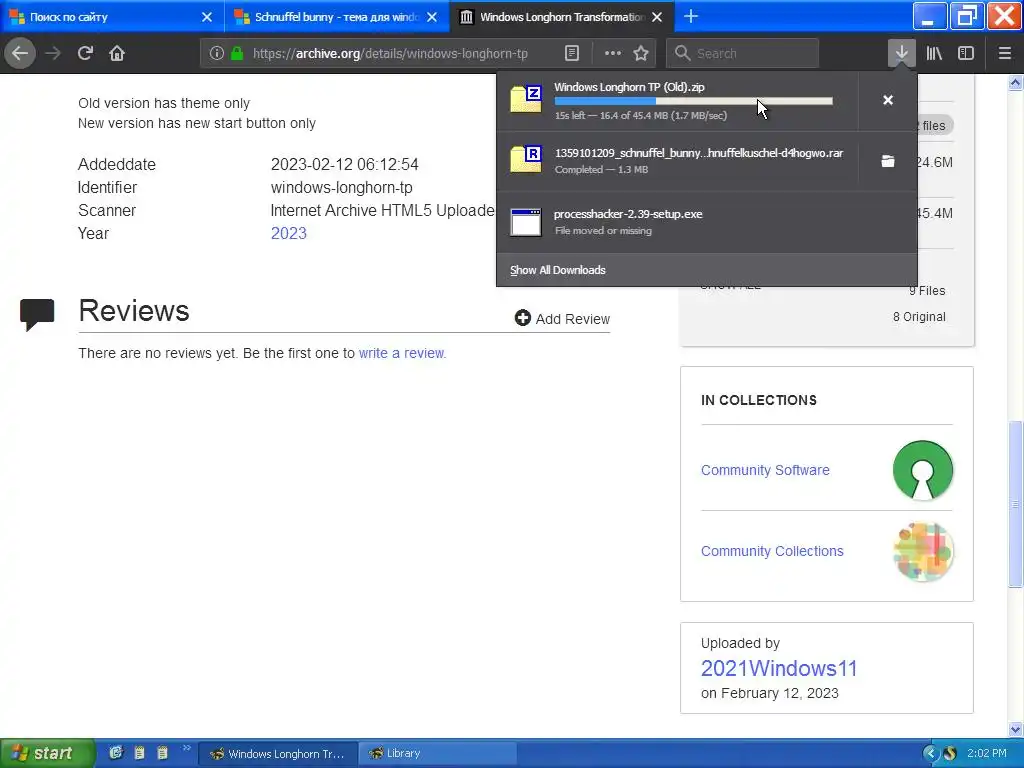
Task: Open uploader 2021Windows11 profile
Action: pos(778,668)
